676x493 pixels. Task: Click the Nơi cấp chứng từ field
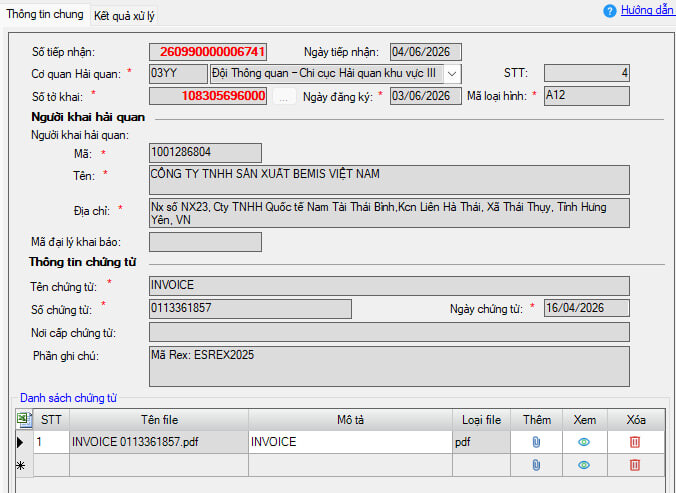[x=389, y=332]
